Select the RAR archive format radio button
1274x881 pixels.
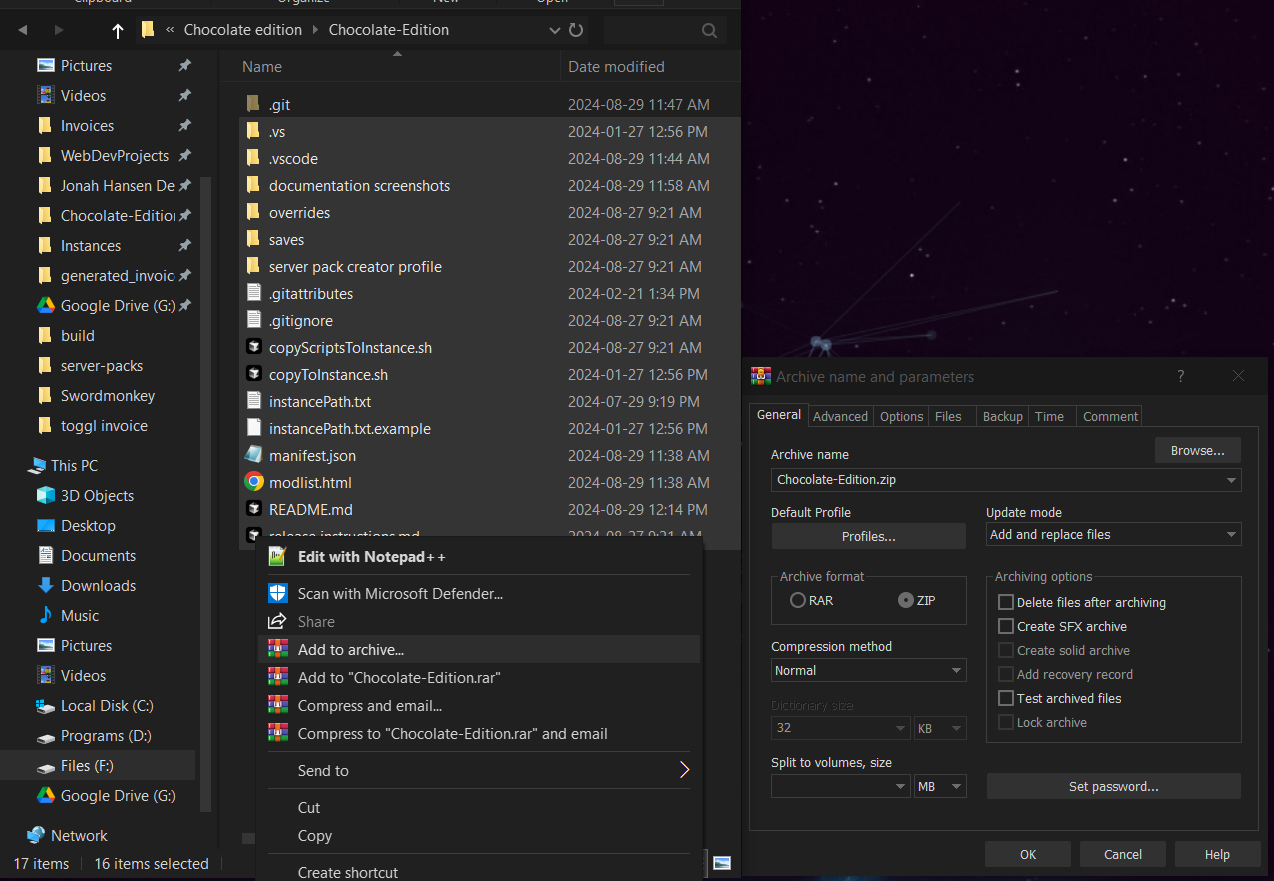point(798,601)
